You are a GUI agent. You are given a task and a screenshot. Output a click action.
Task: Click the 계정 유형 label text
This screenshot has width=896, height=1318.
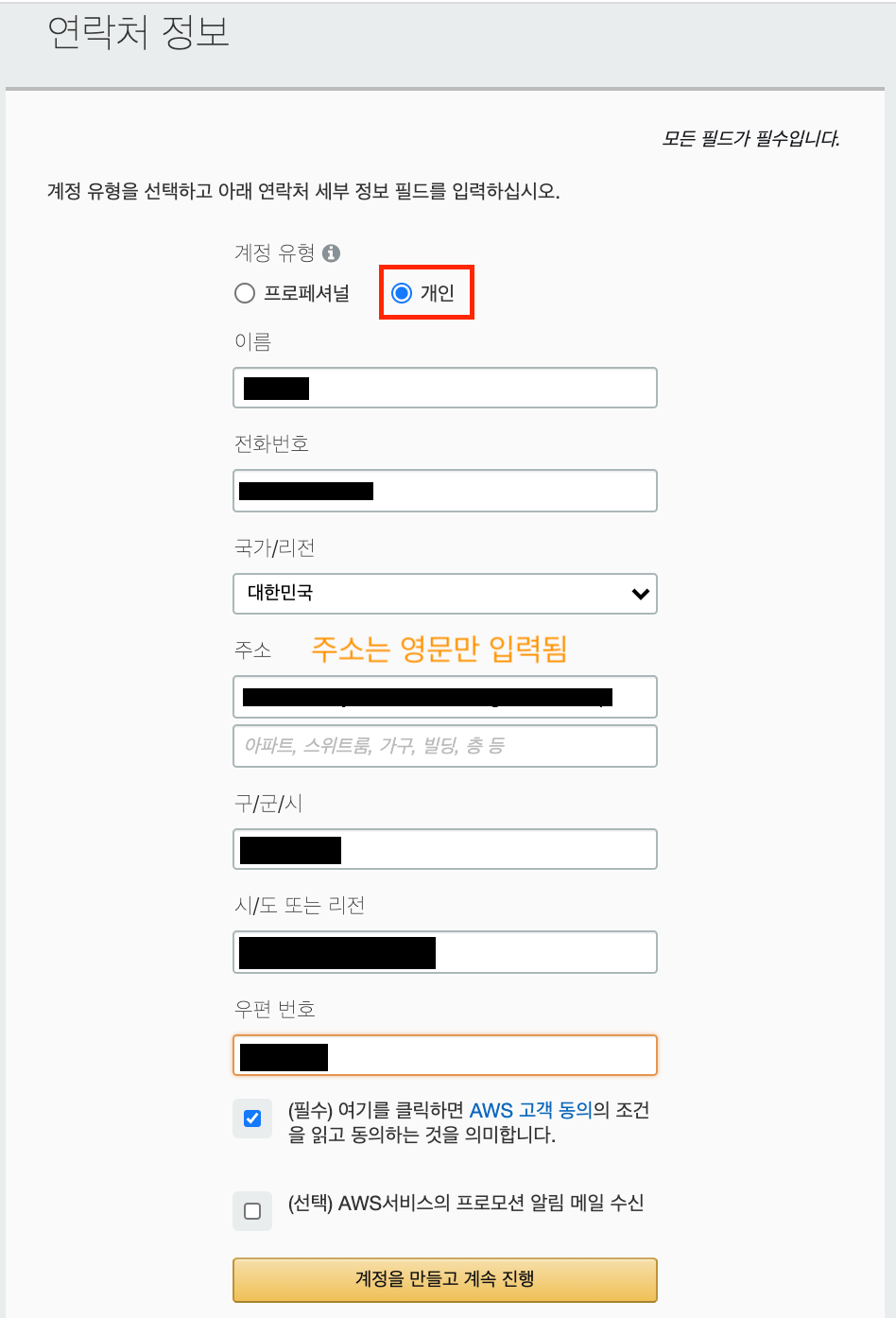tap(274, 253)
